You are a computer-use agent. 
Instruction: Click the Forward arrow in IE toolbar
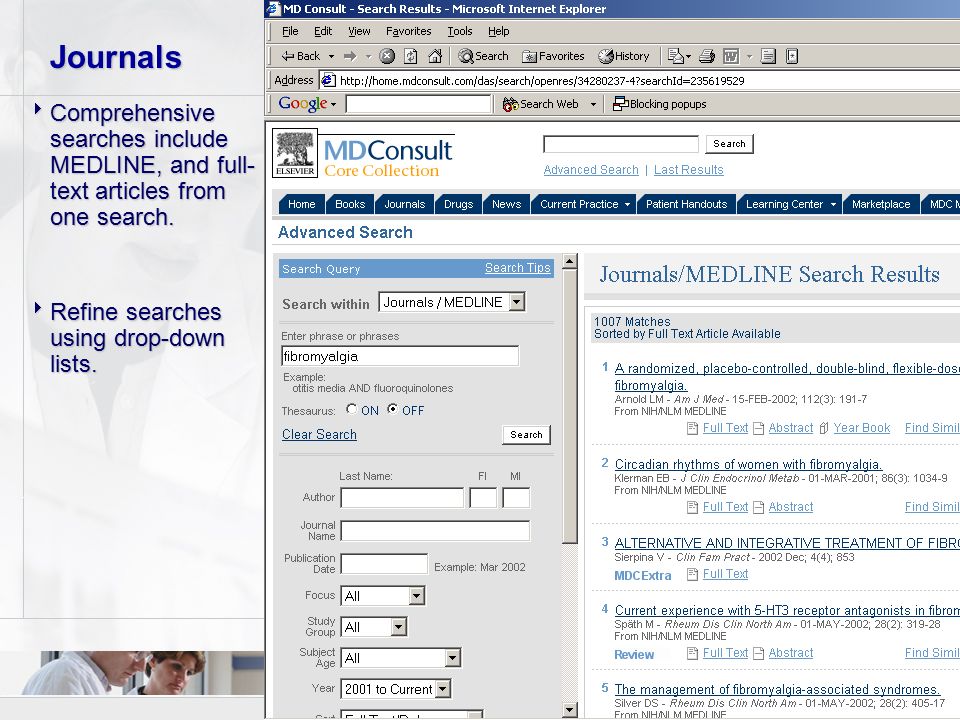[x=350, y=56]
